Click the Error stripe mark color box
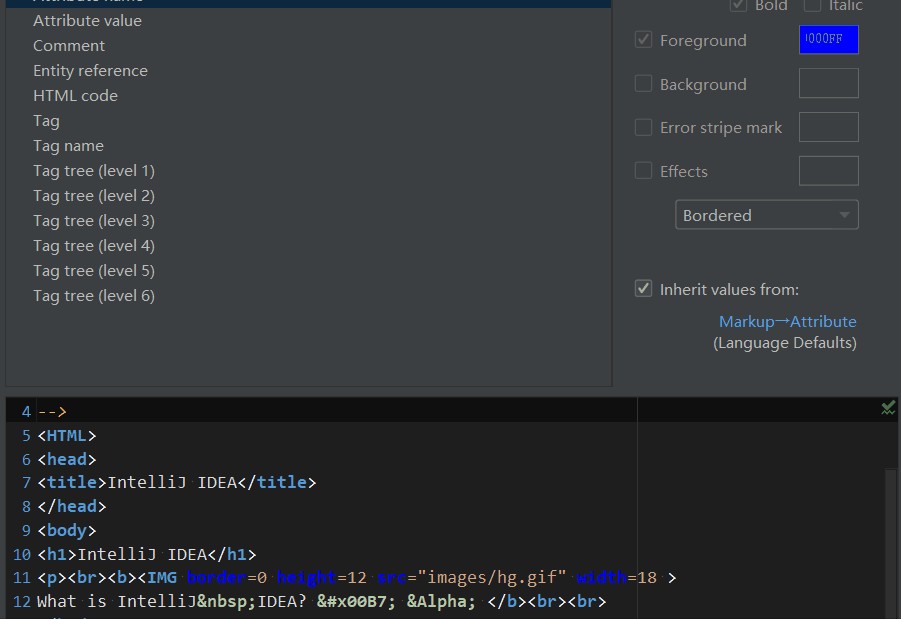The width and height of the screenshot is (901, 619). 828,127
